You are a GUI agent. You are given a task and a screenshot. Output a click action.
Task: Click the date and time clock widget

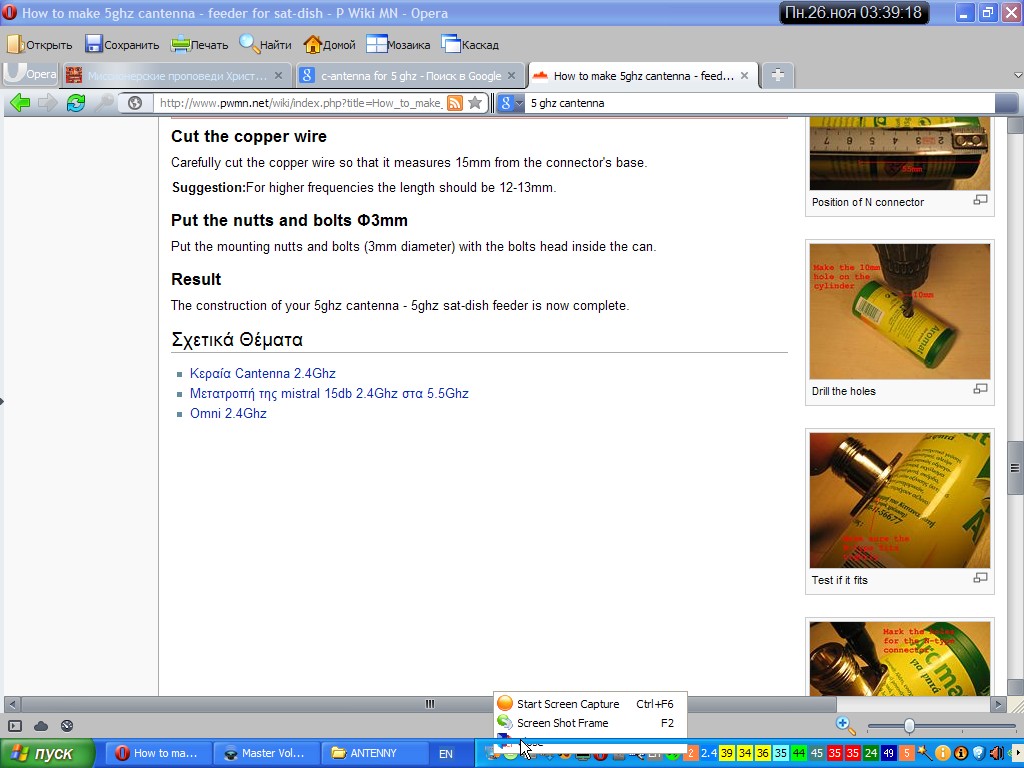(x=854, y=12)
